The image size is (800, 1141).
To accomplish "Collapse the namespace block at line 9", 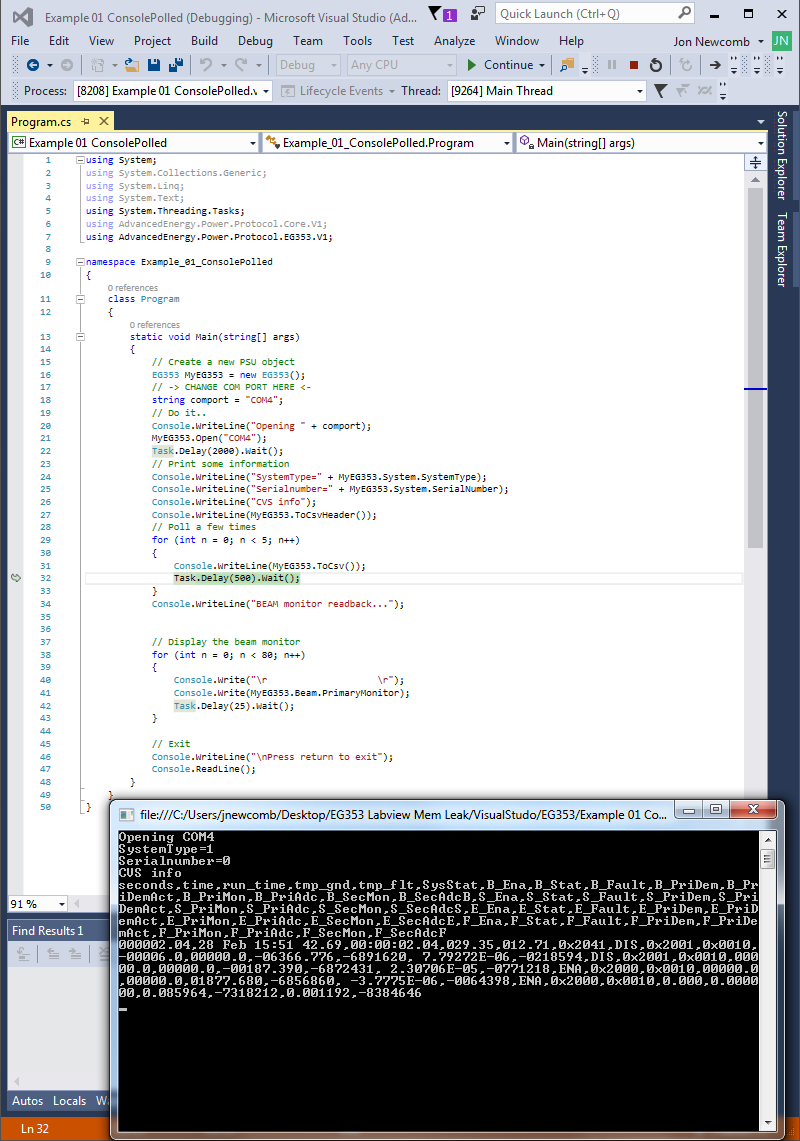I will click(80, 262).
